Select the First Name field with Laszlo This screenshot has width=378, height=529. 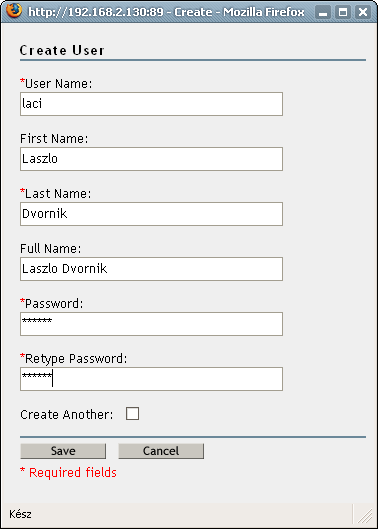click(x=151, y=159)
